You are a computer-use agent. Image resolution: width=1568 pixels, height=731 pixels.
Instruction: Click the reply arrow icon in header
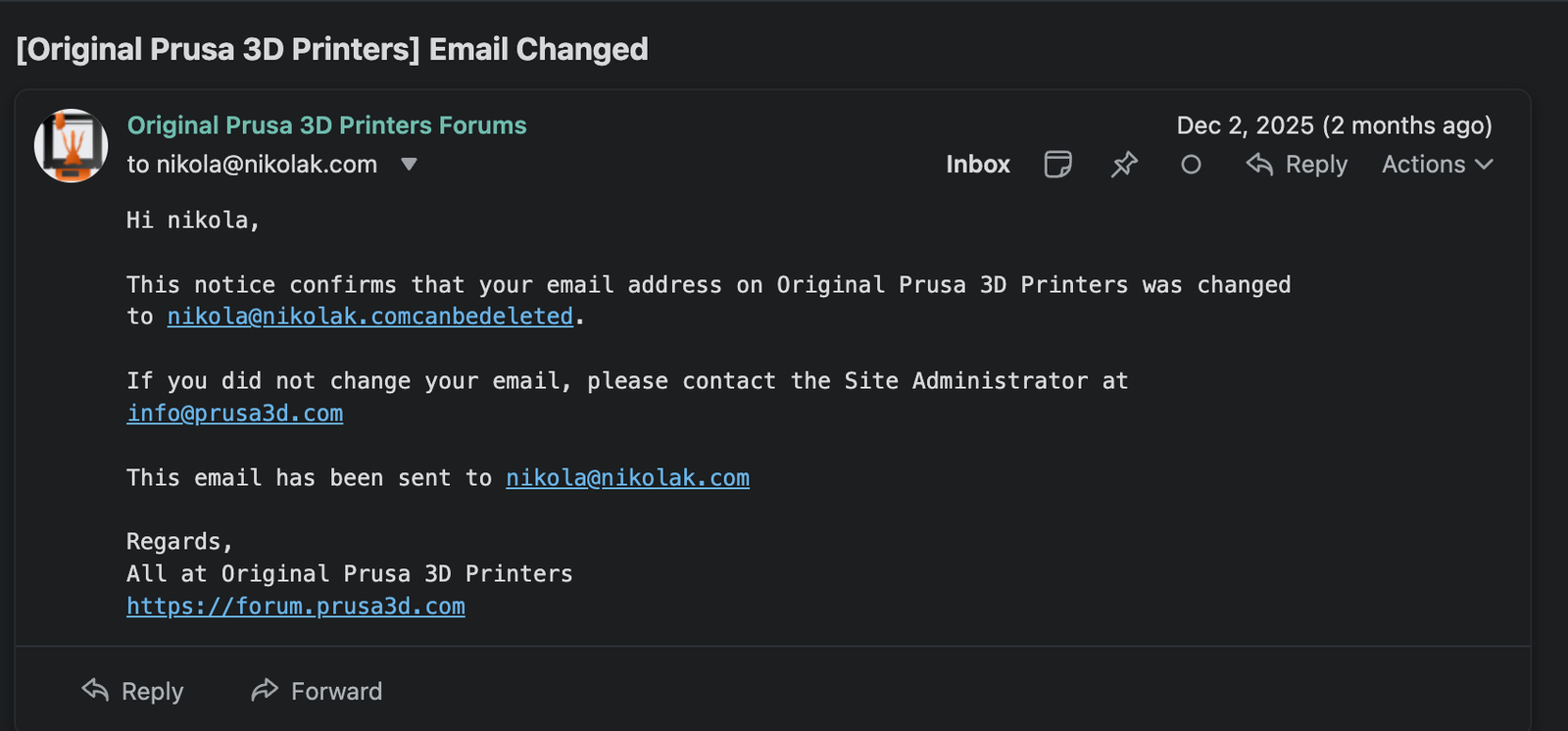coord(1259,165)
